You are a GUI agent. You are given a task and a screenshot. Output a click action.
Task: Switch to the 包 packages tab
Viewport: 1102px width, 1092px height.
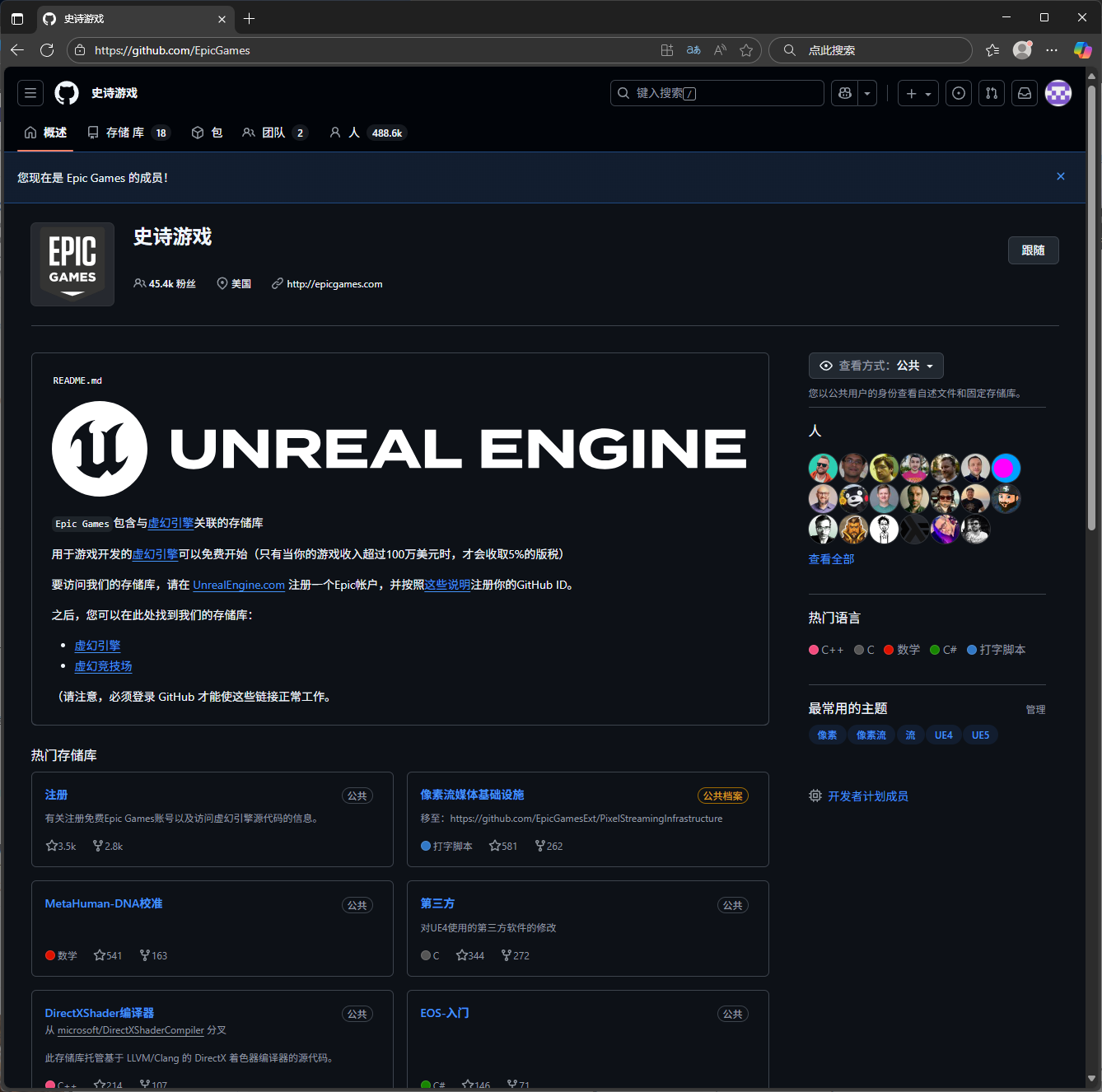207,133
